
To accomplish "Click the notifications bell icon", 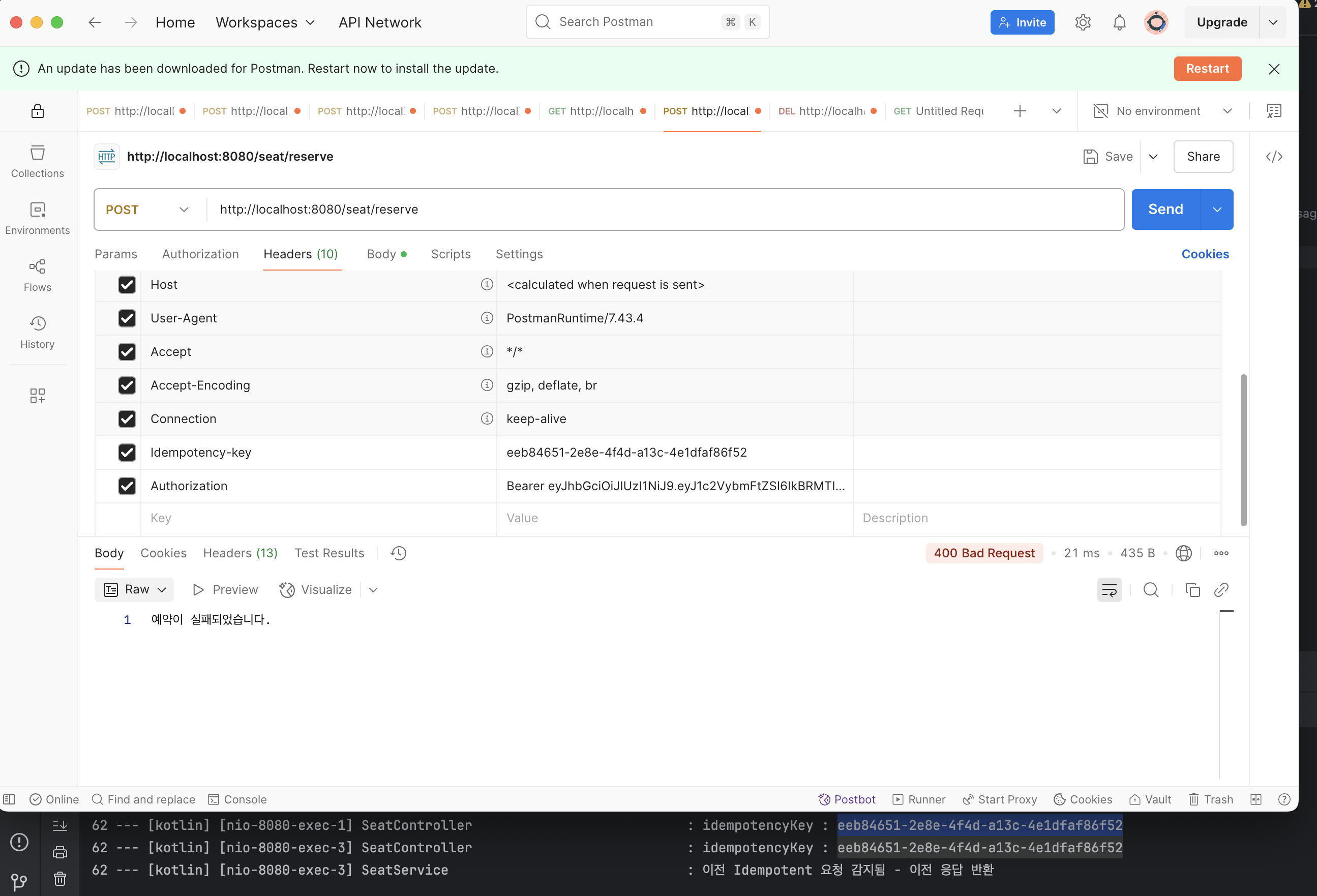I will click(1119, 23).
